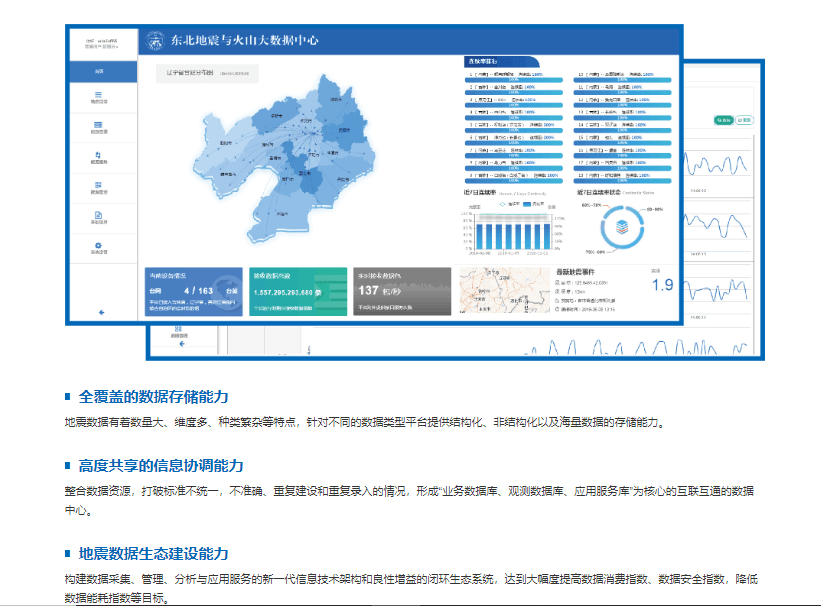821x606 pixels.
Task: Click paragraph starting 地震数据有着数量大
Action: (x=365, y=422)
